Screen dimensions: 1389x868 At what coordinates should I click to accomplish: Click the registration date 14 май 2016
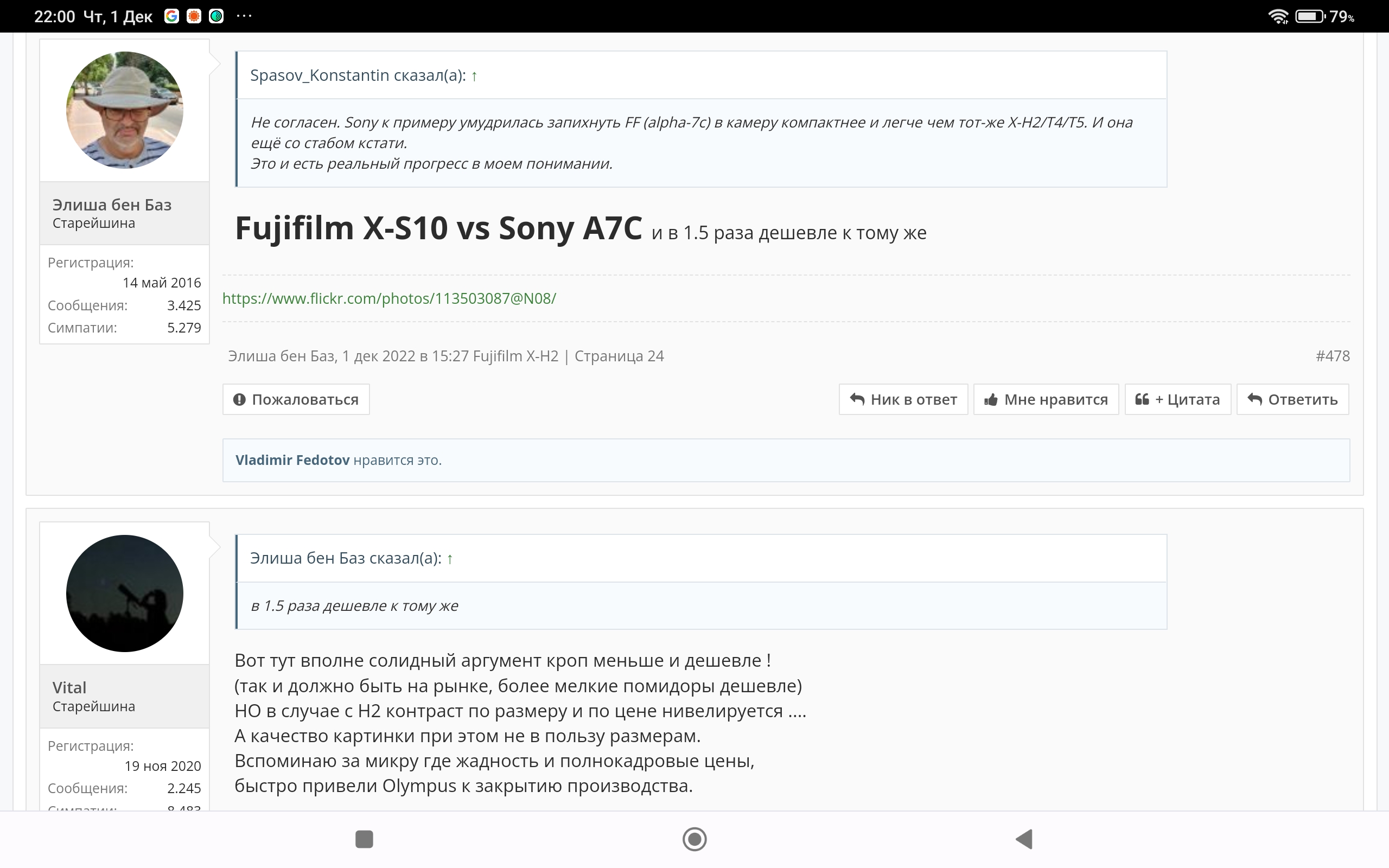pos(162,283)
